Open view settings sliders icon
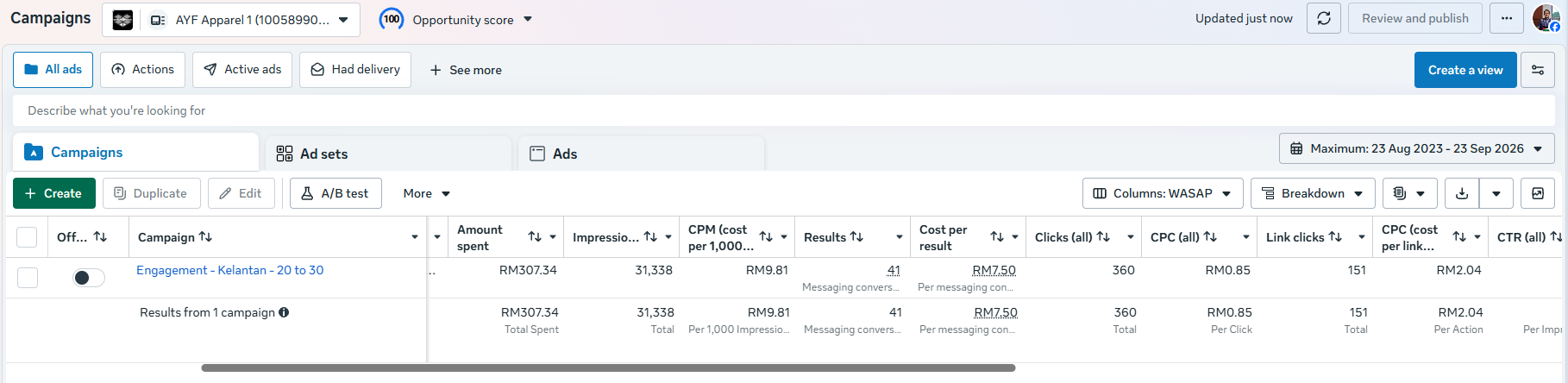1568x383 pixels. [x=1538, y=70]
